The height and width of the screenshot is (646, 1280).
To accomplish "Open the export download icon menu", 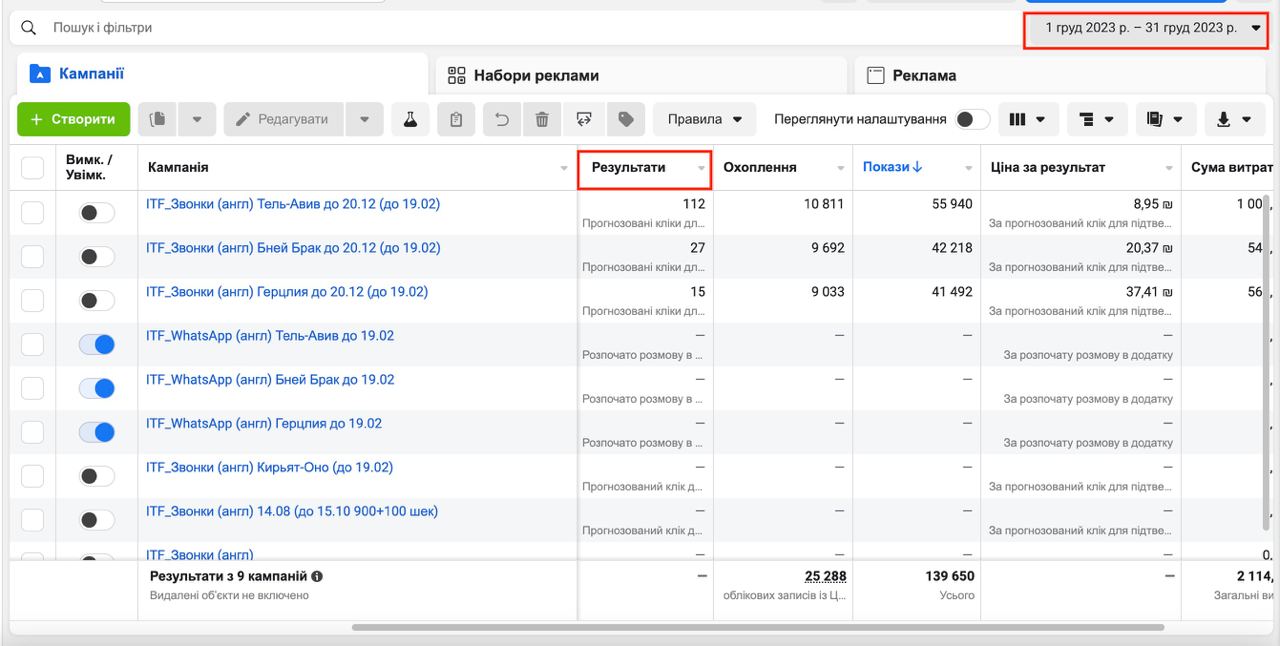I will tap(1233, 119).
